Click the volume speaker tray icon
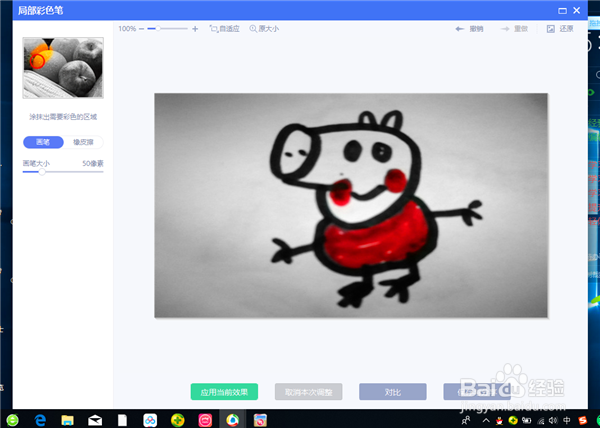The image size is (600, 428). click(553, 420)
